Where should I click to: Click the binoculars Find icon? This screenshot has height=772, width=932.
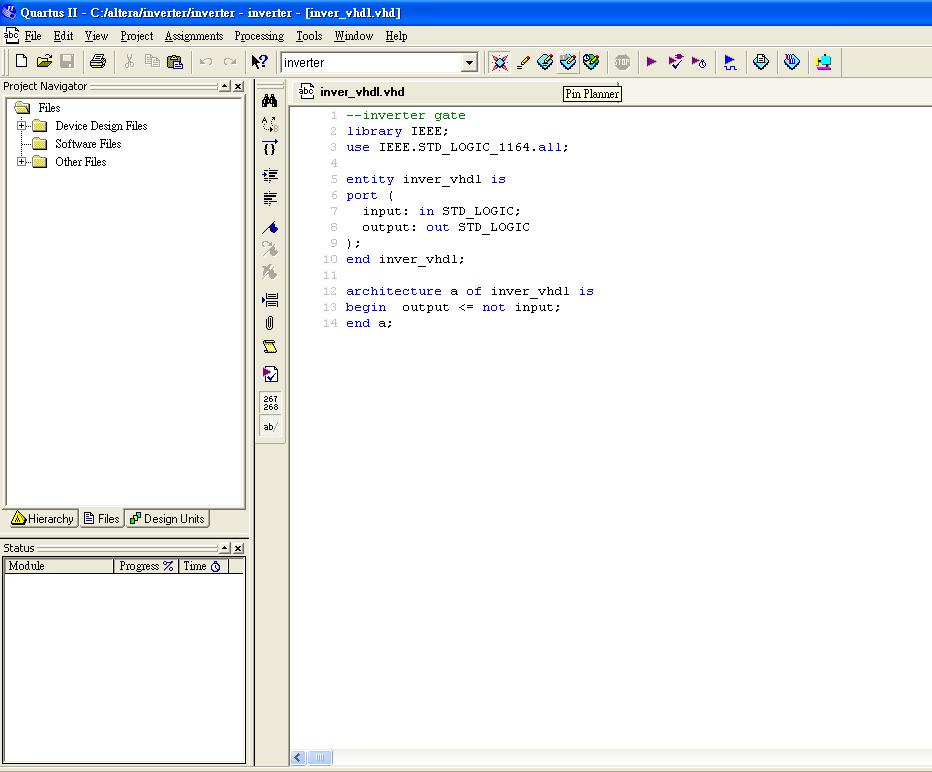269,101
